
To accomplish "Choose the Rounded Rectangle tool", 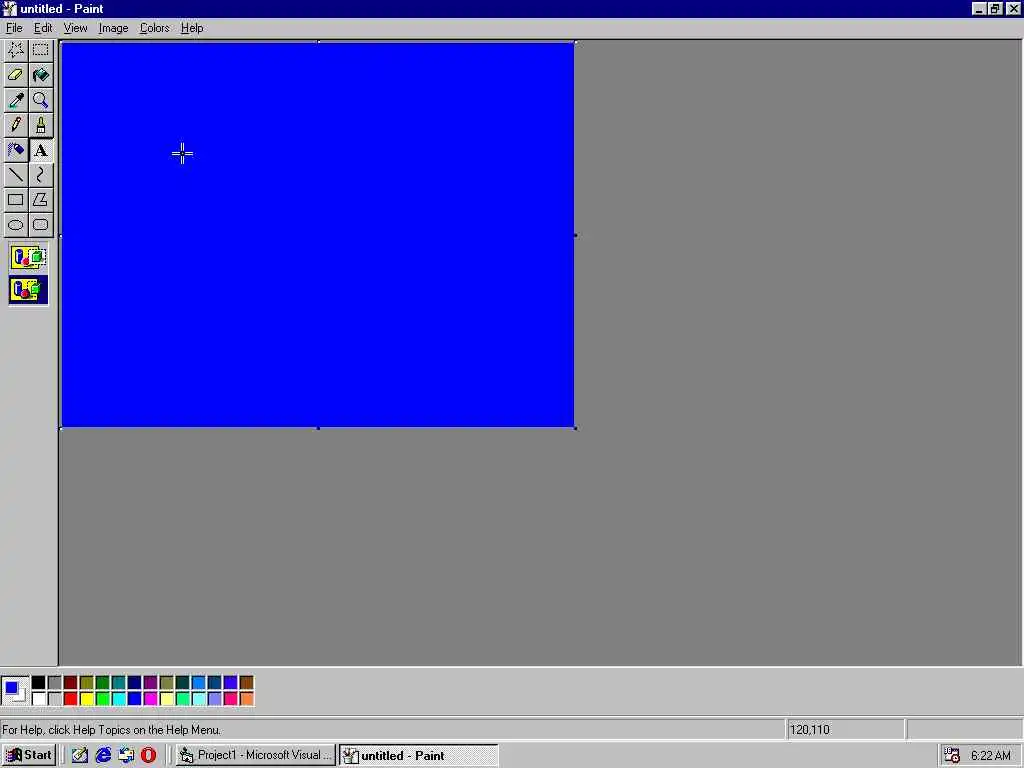I will coord(40,225).
